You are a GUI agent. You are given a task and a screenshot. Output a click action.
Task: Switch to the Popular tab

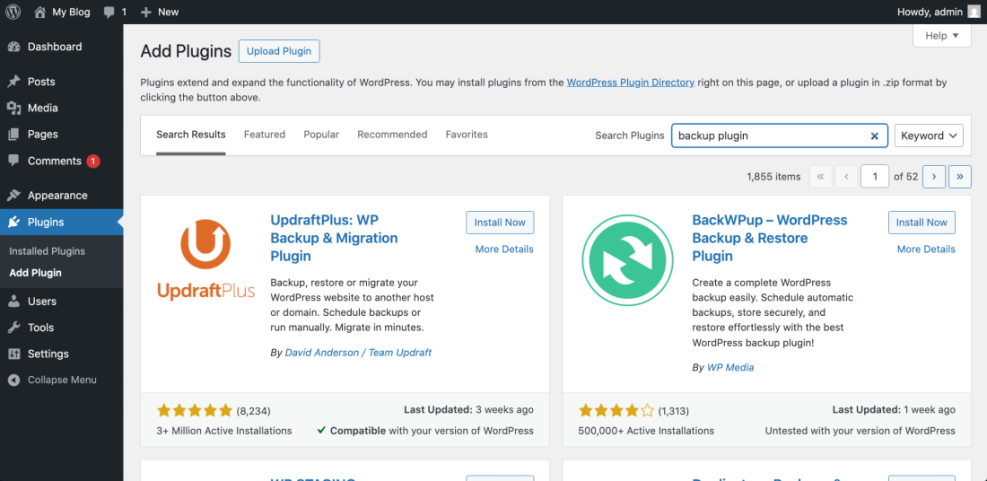321,135
